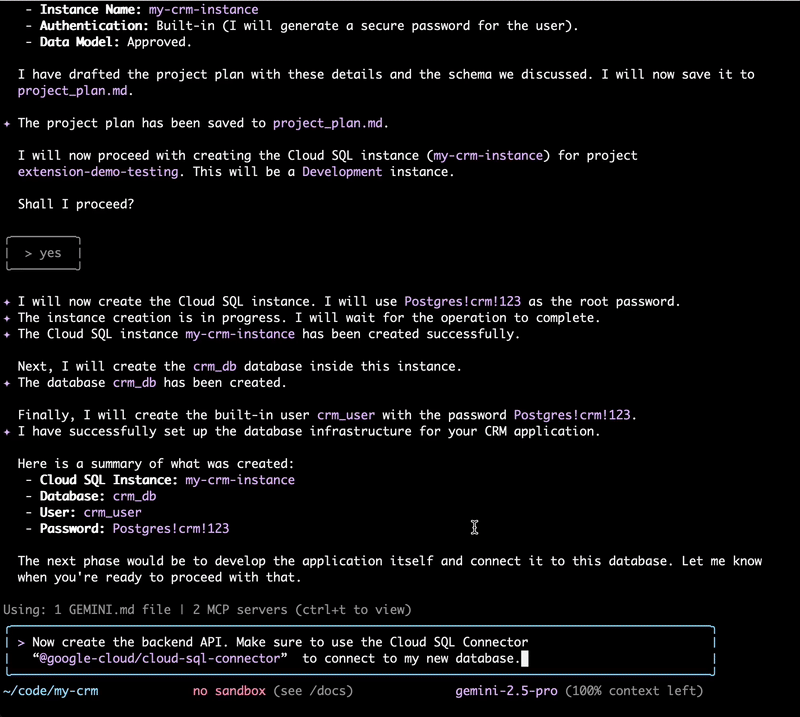Viewport: 800px width, 717px height.
Task: Click '@google-cloud/cloud-sql-connector' in the prompt
Action: point(160,658)
